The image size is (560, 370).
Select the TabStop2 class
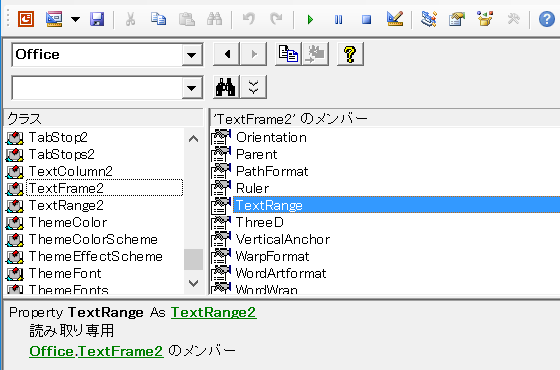[x=58, y=138]
